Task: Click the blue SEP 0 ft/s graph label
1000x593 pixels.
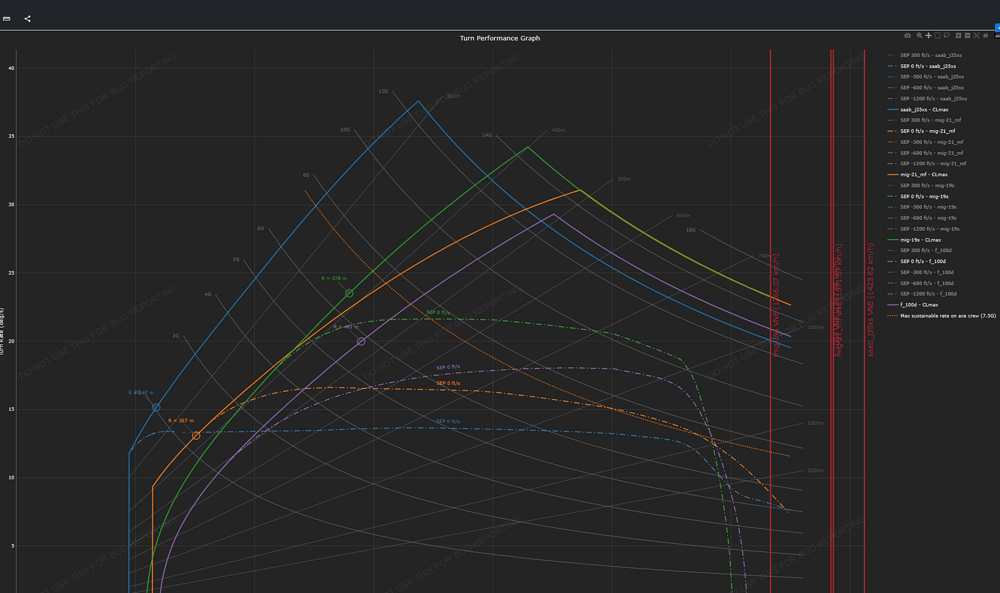Action: 448,421
